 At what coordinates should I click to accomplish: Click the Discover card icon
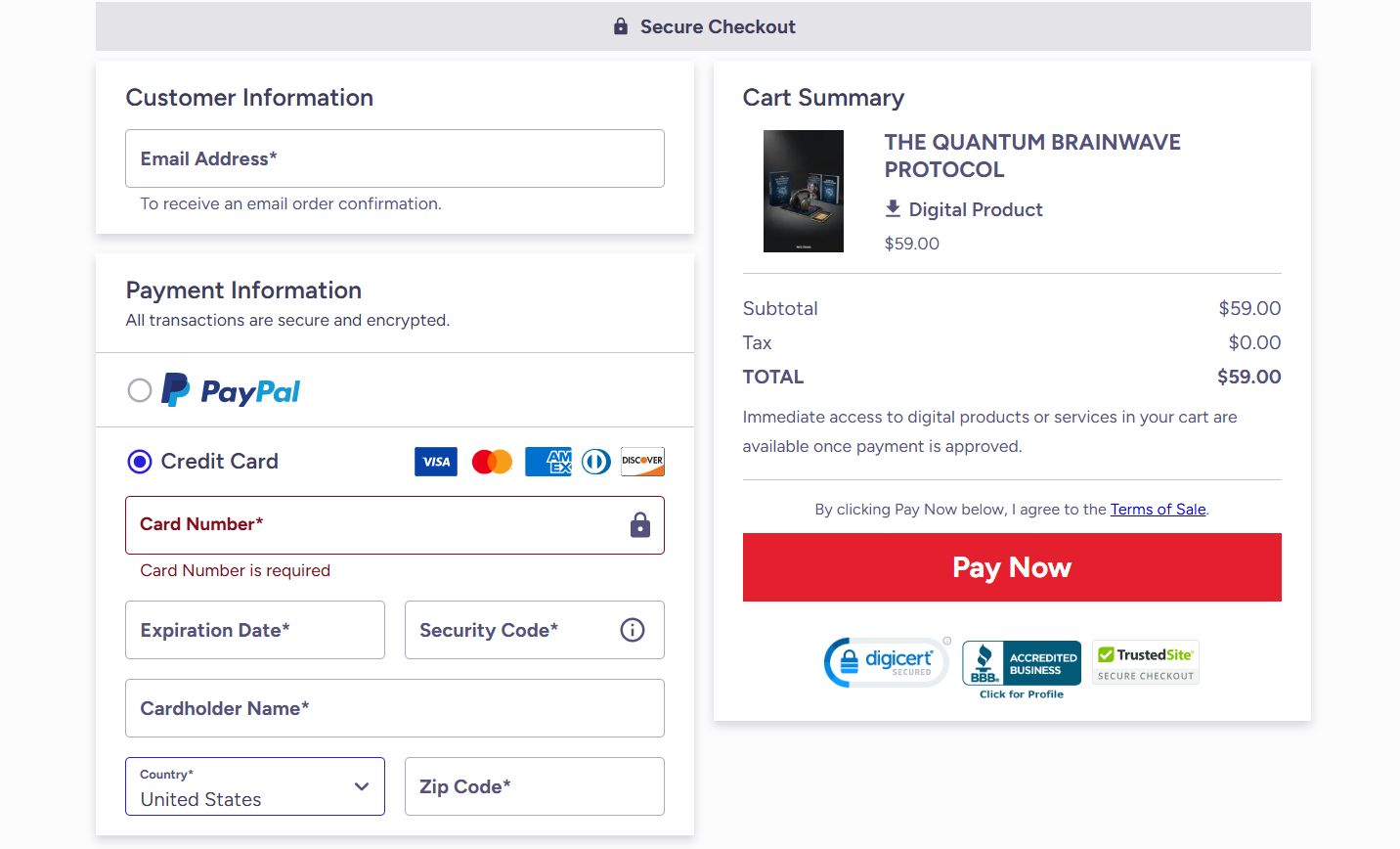point(642,461)
